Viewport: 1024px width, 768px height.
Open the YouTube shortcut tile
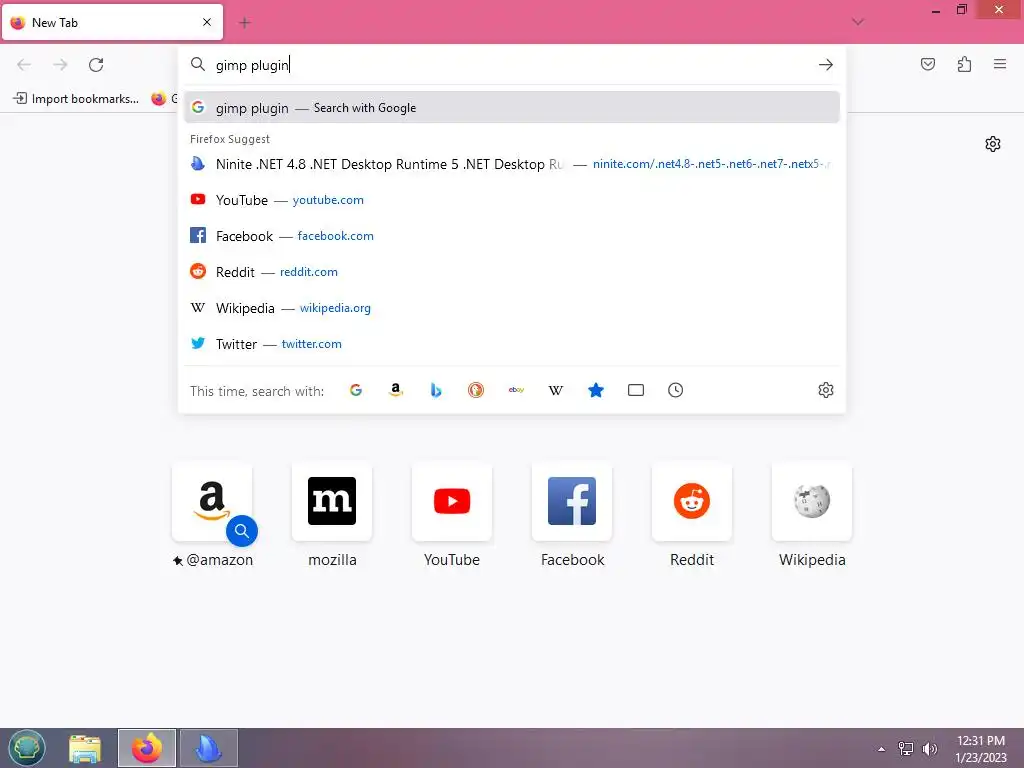[x=452, y=514]
